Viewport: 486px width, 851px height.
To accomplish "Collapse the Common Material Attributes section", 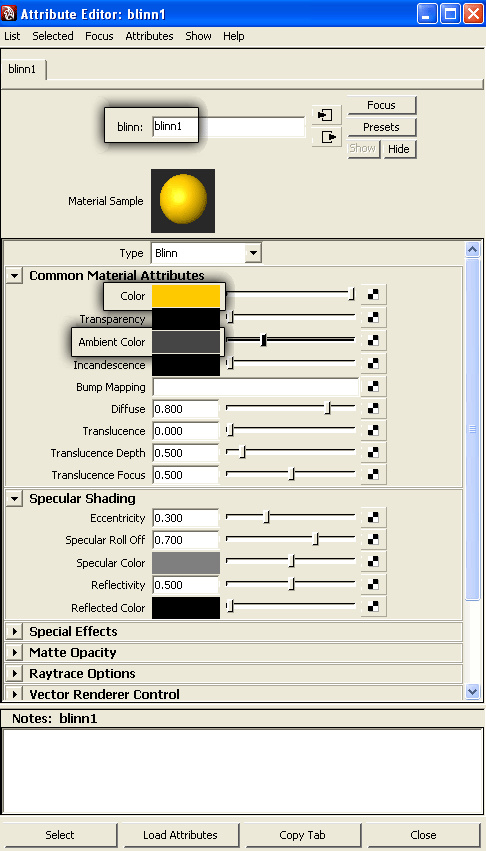I will click(x=15, y=276).
